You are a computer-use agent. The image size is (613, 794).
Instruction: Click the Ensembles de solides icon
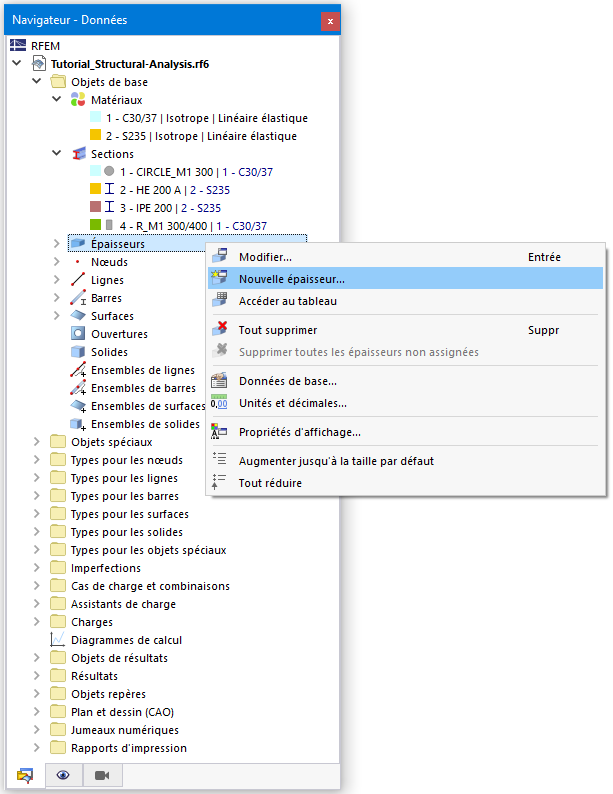pos(77,424)
